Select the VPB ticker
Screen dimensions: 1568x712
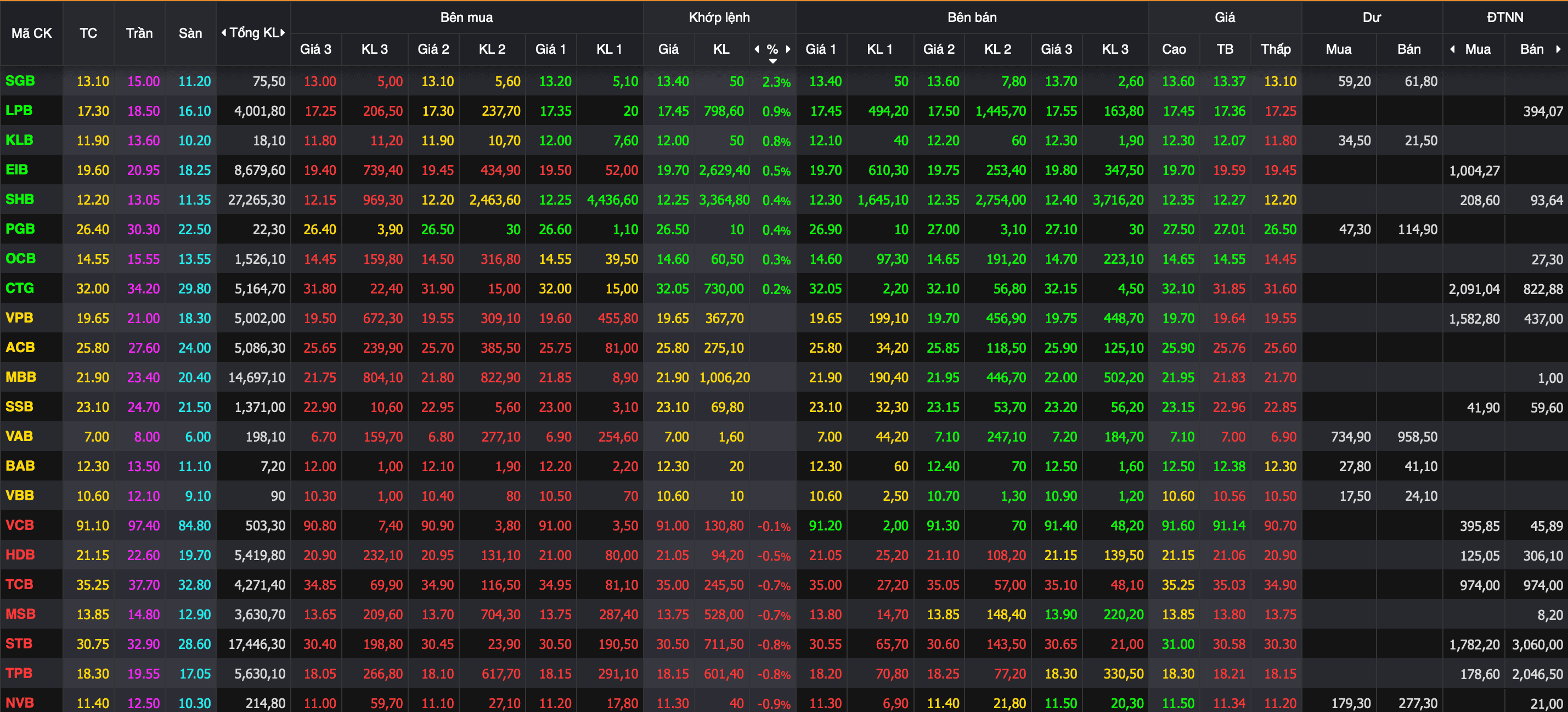point(20,318)
